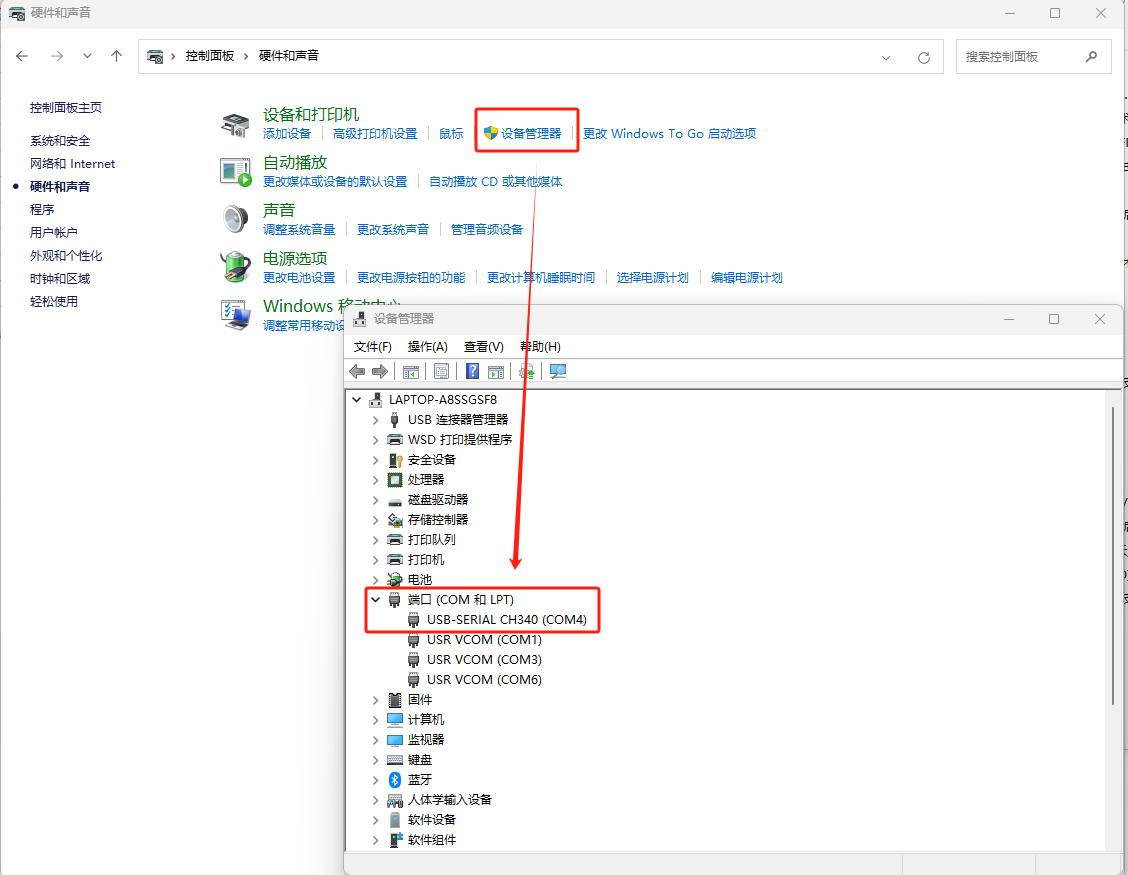
Task: Open the 查看(V) menu
Action: pyautogui.click(x=483, y=347)
